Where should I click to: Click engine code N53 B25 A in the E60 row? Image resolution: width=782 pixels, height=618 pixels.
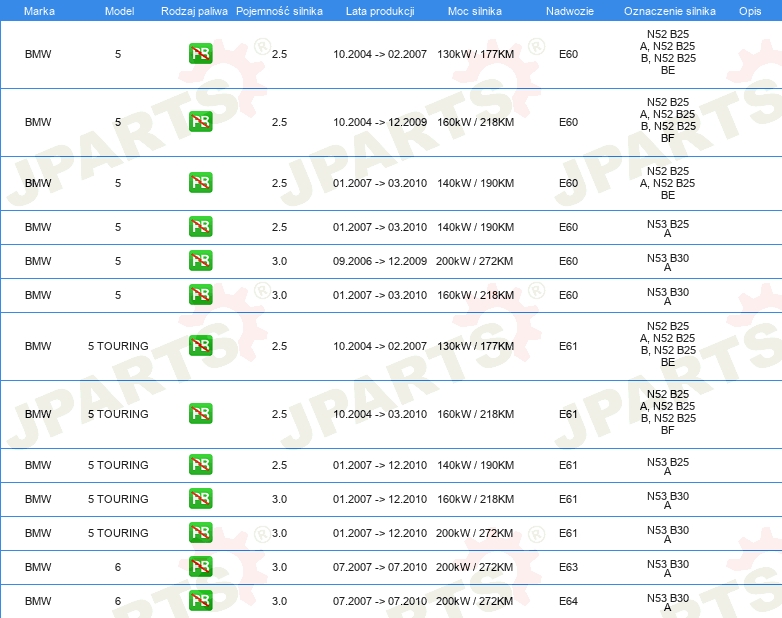click(x=668, y=228)
